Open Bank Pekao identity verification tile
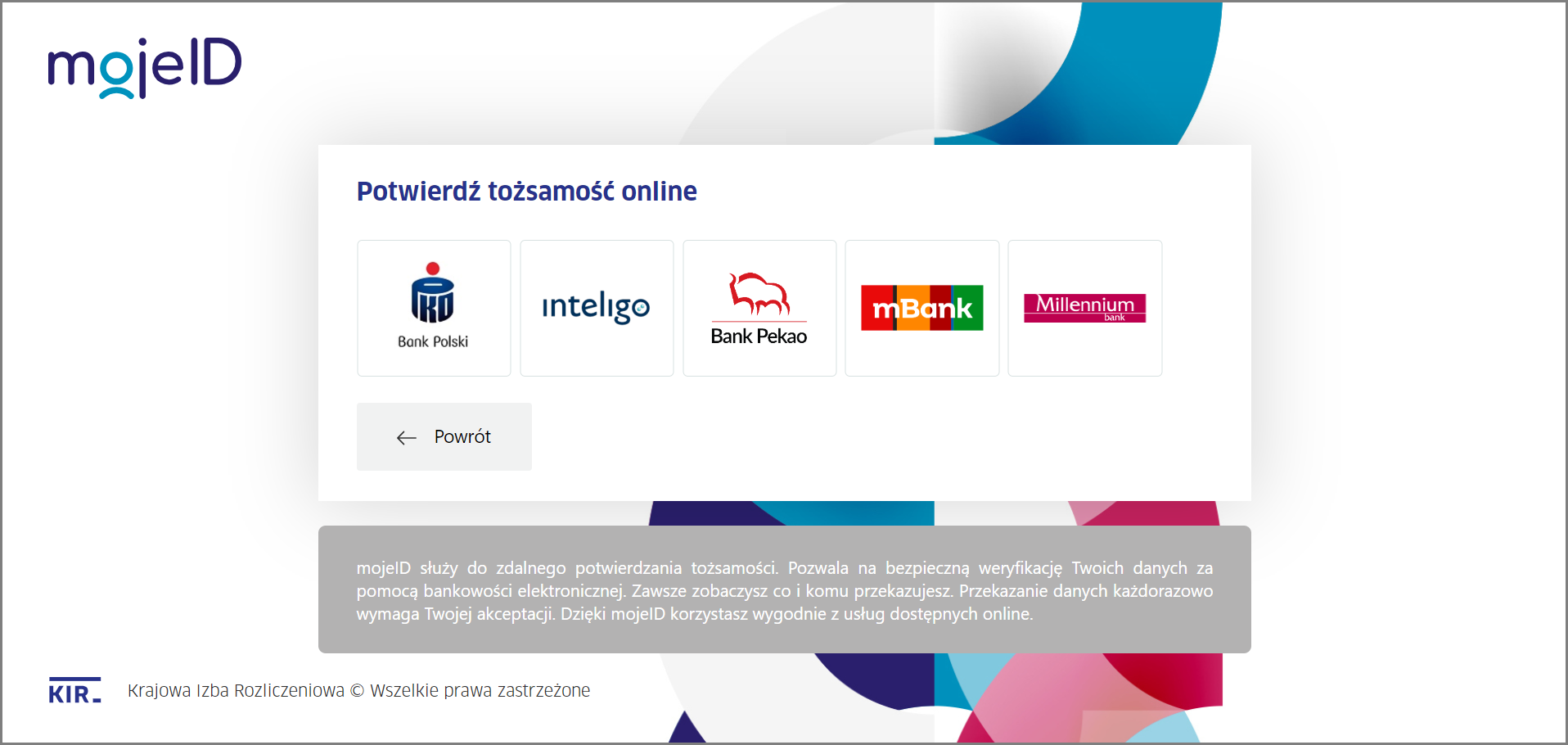This screenshot has height=745, width=1568. [x=758, y=307]
